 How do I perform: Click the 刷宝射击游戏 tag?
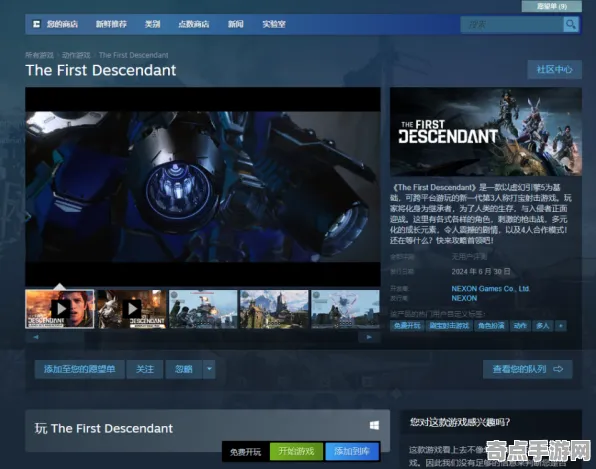449,326
